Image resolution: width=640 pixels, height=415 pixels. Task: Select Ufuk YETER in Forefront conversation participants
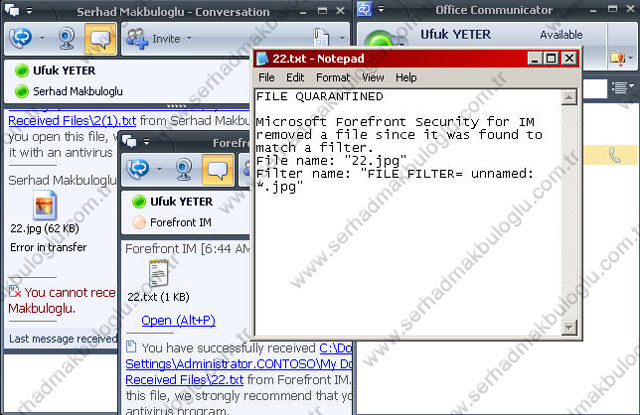pyautogui.click(x=181, y=202)
